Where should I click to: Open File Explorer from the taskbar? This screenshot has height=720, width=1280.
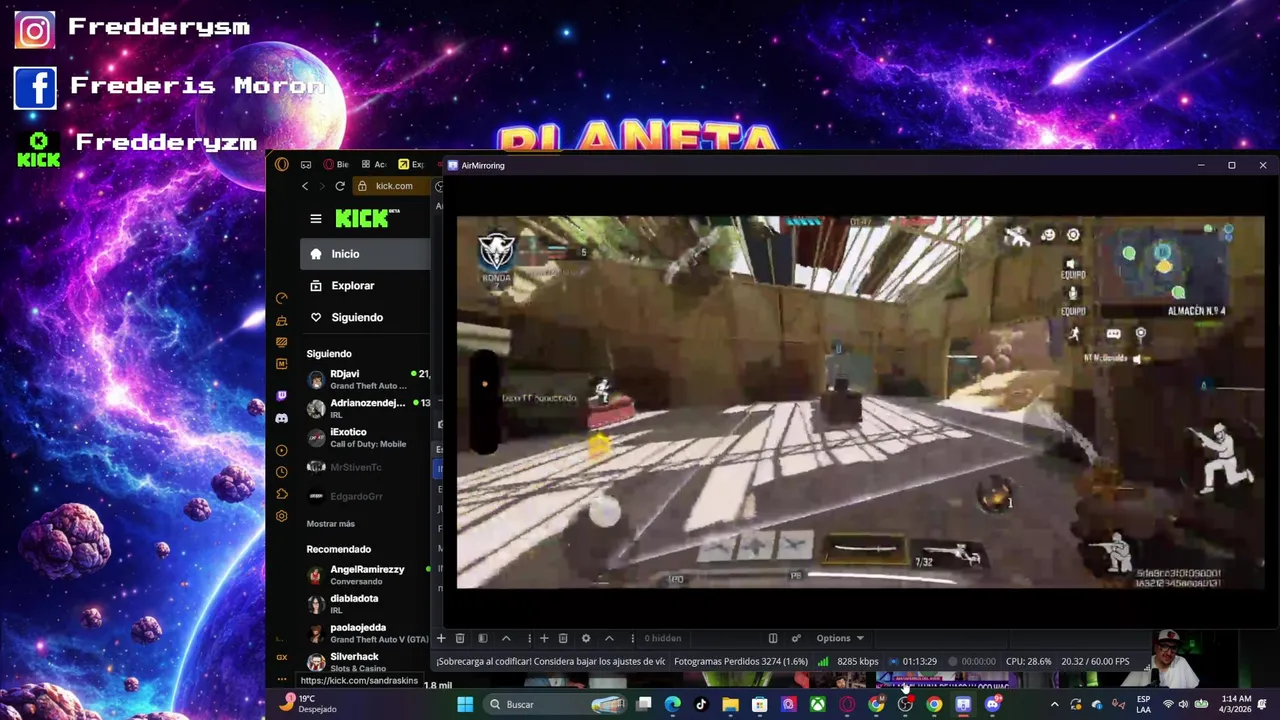[x=731, y=704]
